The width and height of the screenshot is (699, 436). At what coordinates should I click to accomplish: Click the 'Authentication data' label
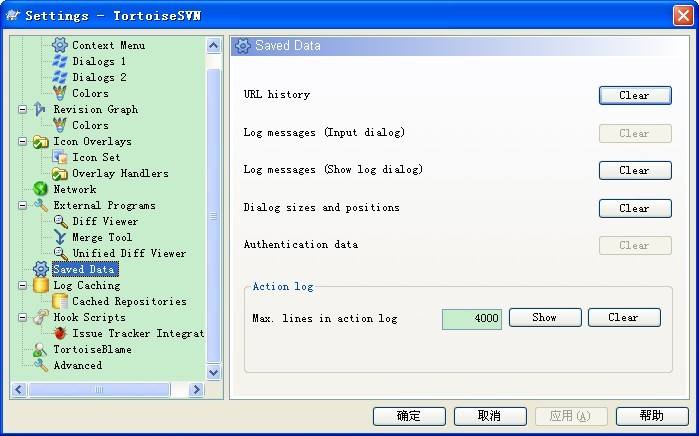click(x=301, y=244)
